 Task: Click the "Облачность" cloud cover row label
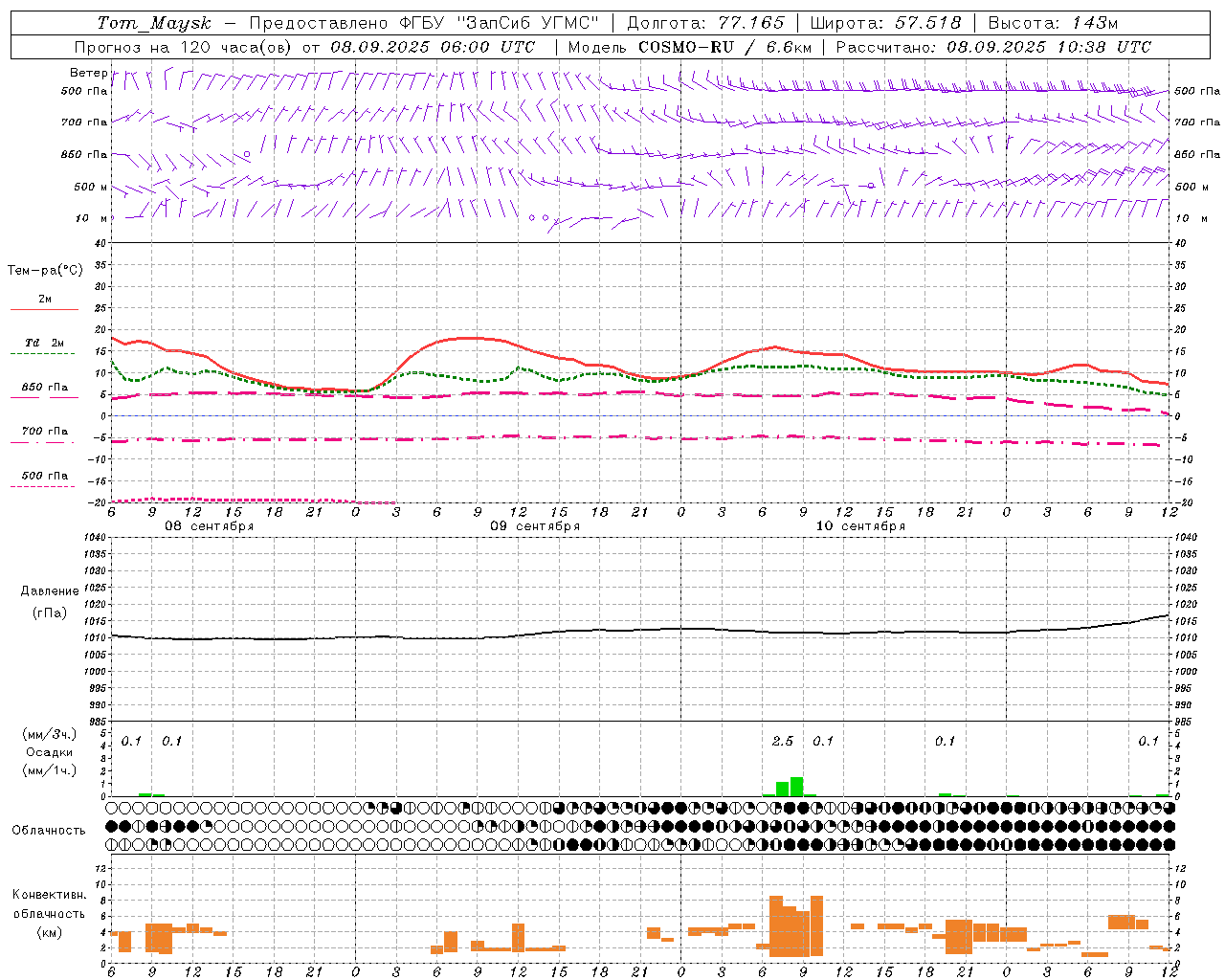tap(49, 831)
